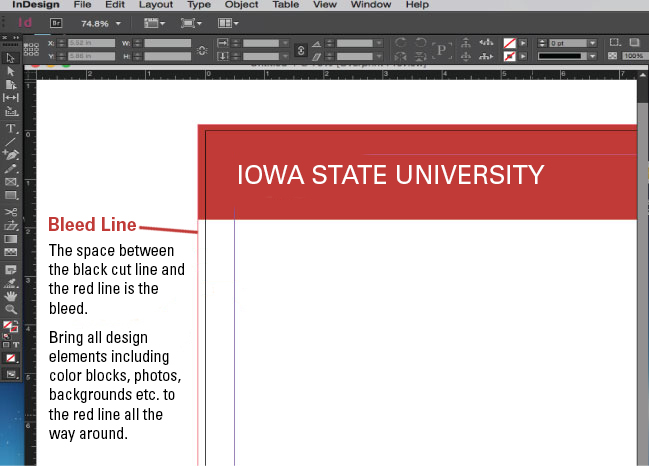Select the Note tool
Screen dimensions: 649x466
click(11, 270)
